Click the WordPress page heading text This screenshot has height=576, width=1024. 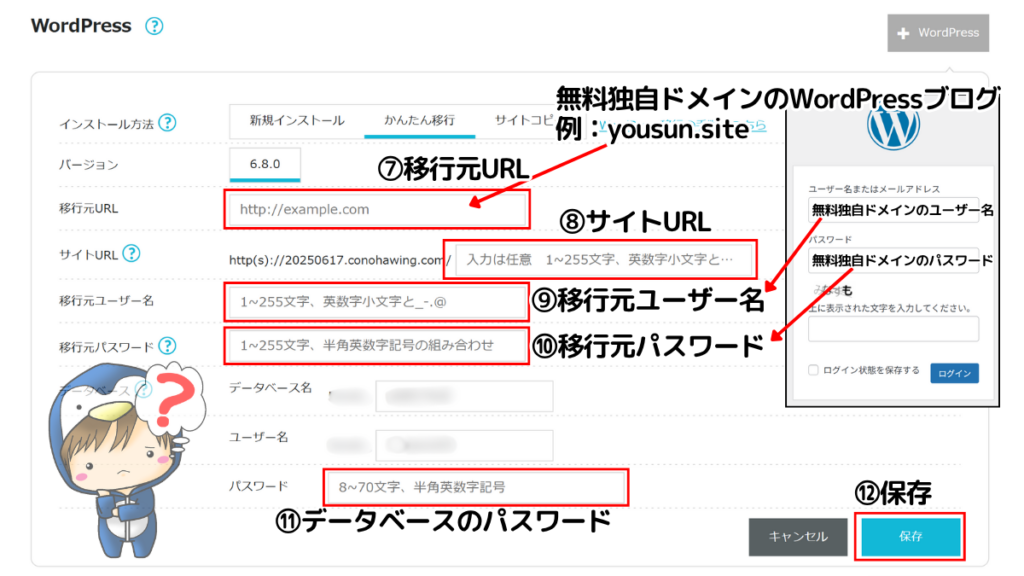point(81,25)
